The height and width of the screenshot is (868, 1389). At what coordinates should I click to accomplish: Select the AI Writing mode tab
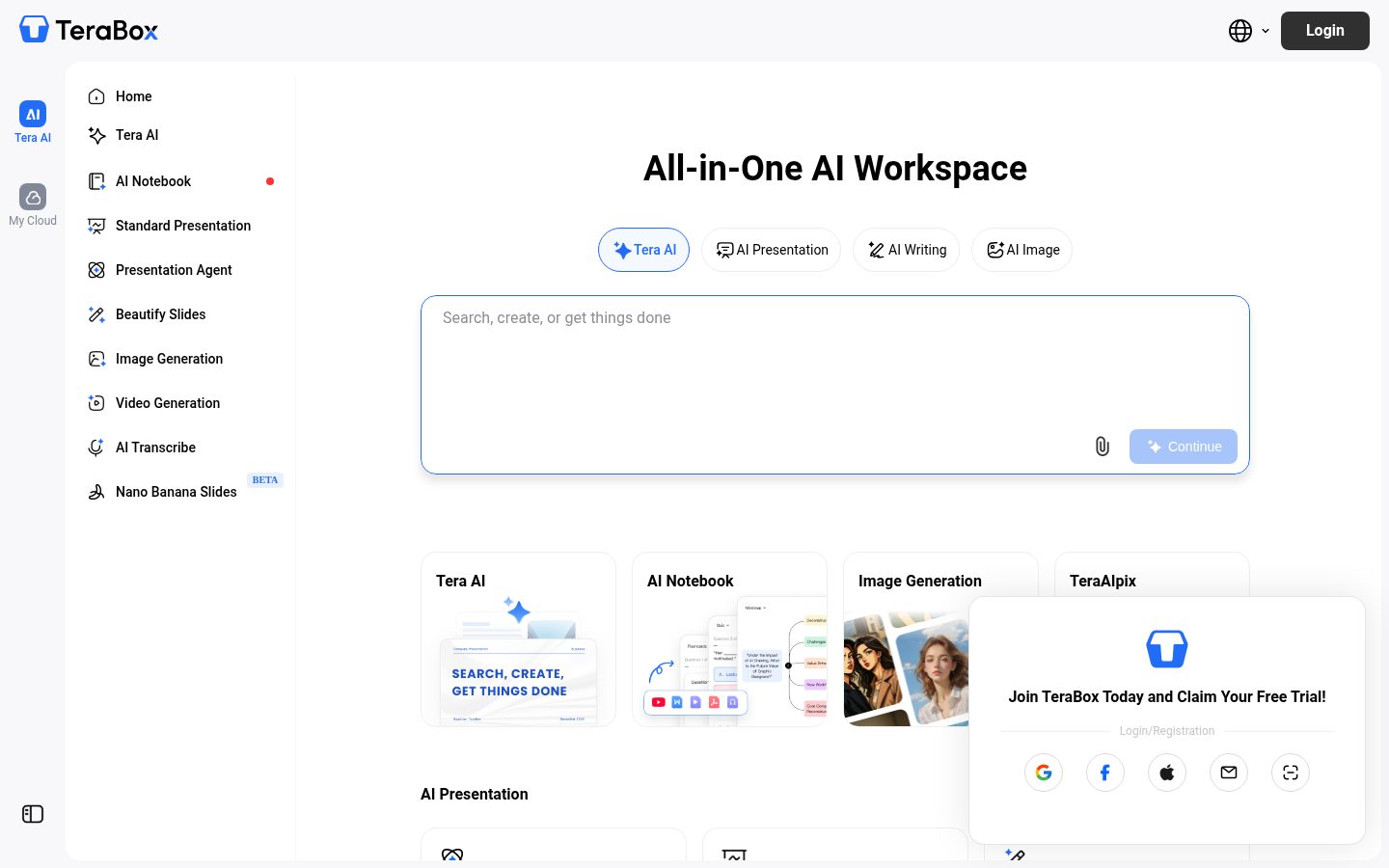pyautogui.click(x=906, y=250)
